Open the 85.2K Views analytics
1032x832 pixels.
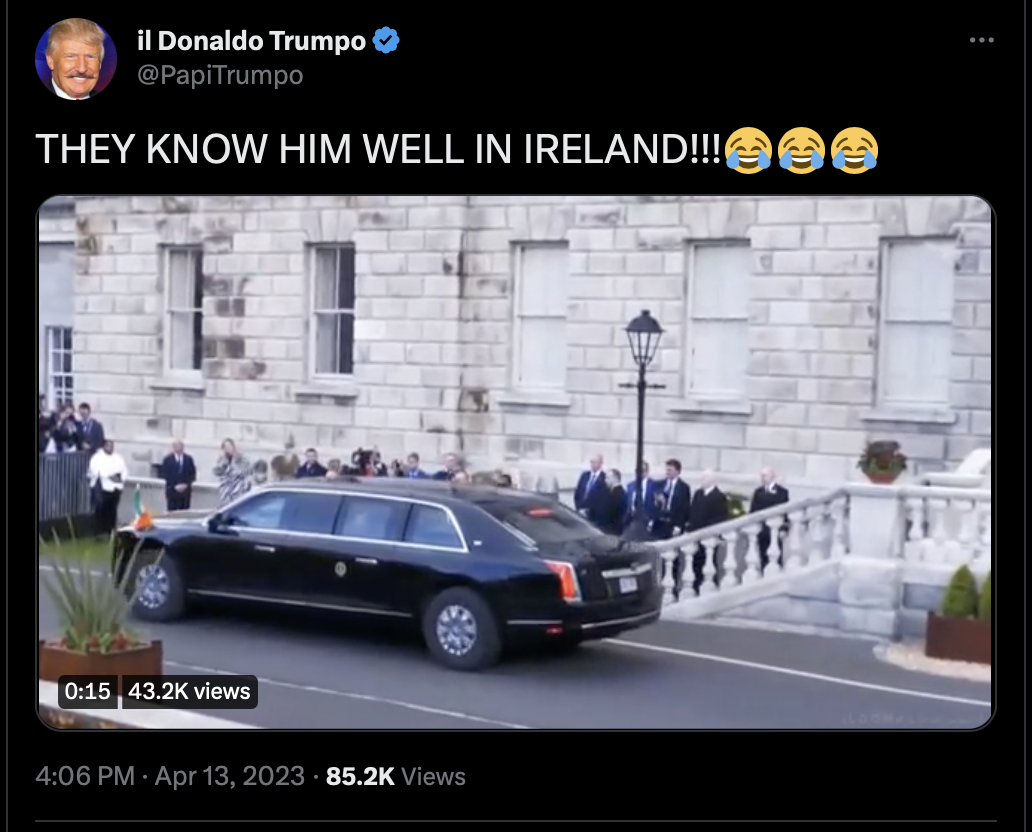click(396, 776)
